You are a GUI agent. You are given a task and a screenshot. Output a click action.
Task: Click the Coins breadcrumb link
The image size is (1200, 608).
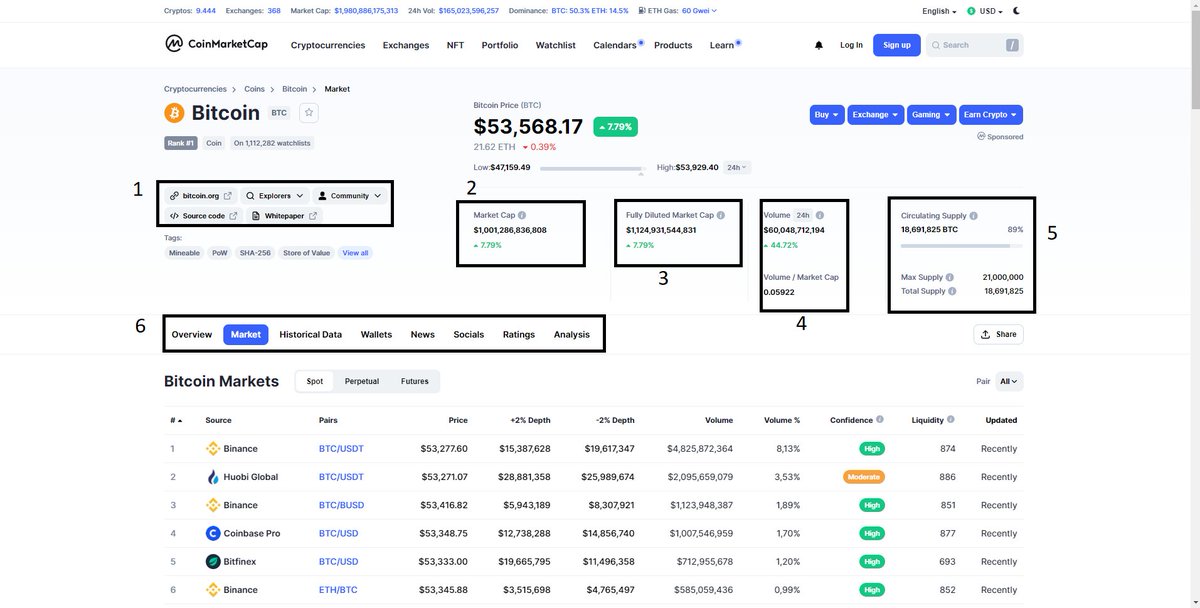[x=254, y=89]
